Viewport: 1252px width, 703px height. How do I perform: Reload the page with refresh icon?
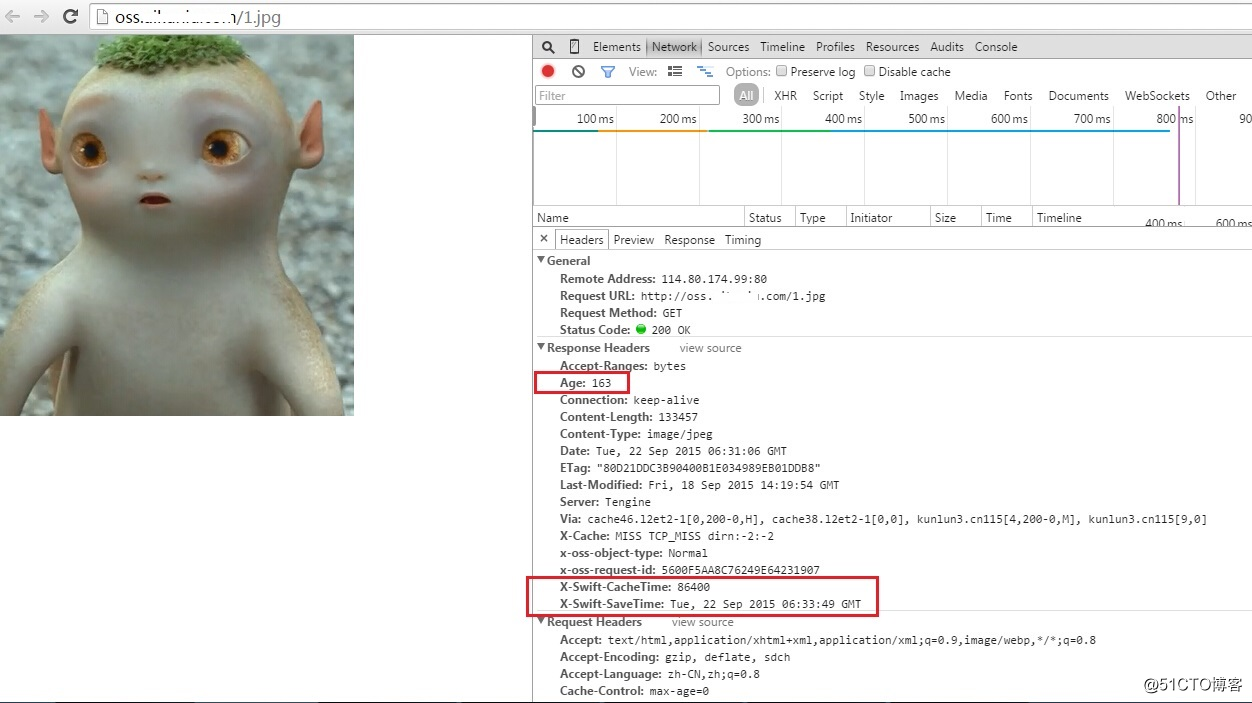point(70,16)
